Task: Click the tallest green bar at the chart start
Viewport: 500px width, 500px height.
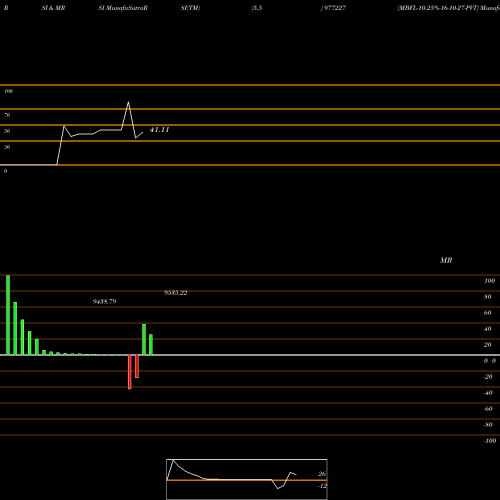Action: pos(8,315)
